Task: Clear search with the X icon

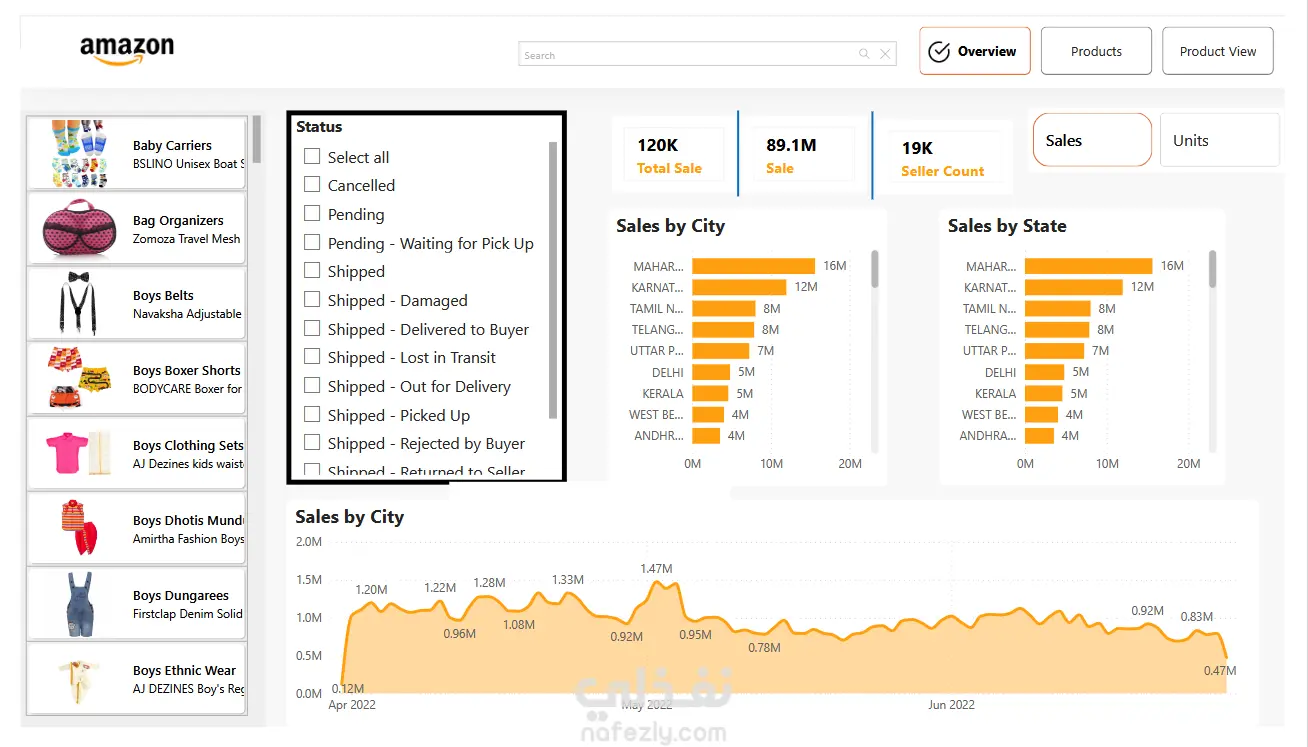Action: coord(885,55)
